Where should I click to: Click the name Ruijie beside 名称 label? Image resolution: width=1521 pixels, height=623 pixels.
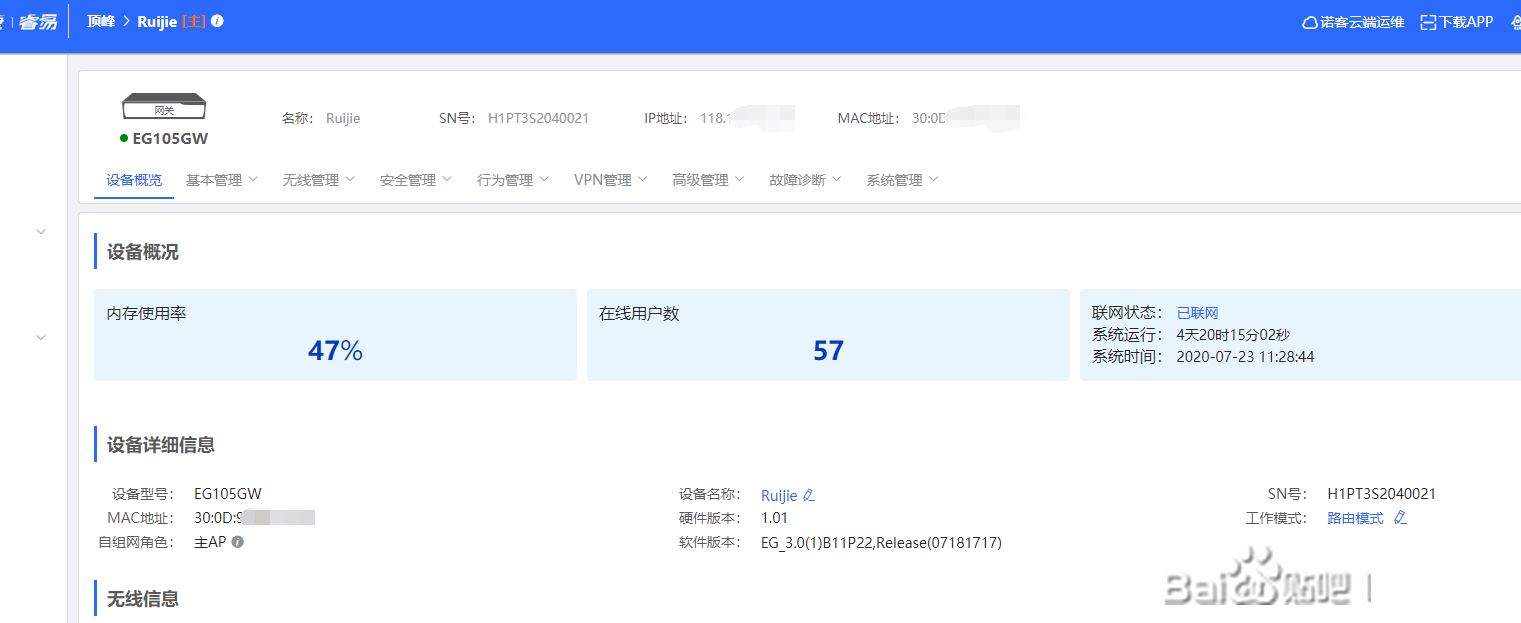point(343,118)
